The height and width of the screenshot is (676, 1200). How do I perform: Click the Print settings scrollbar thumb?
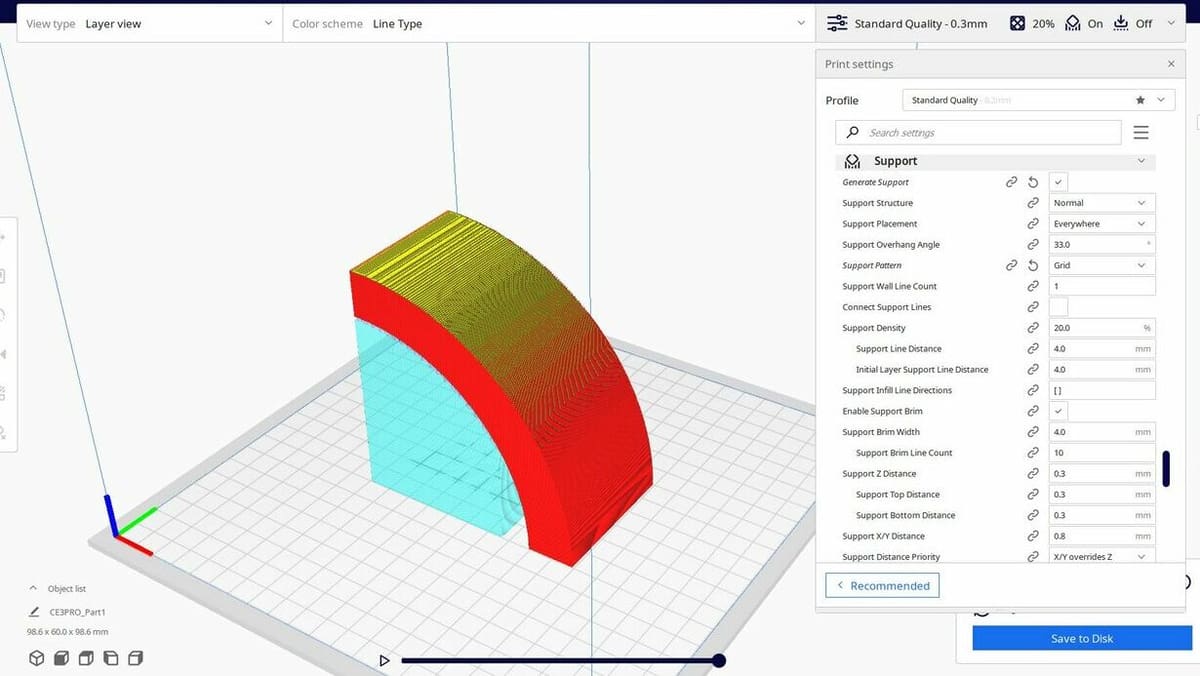point(1166,469)
